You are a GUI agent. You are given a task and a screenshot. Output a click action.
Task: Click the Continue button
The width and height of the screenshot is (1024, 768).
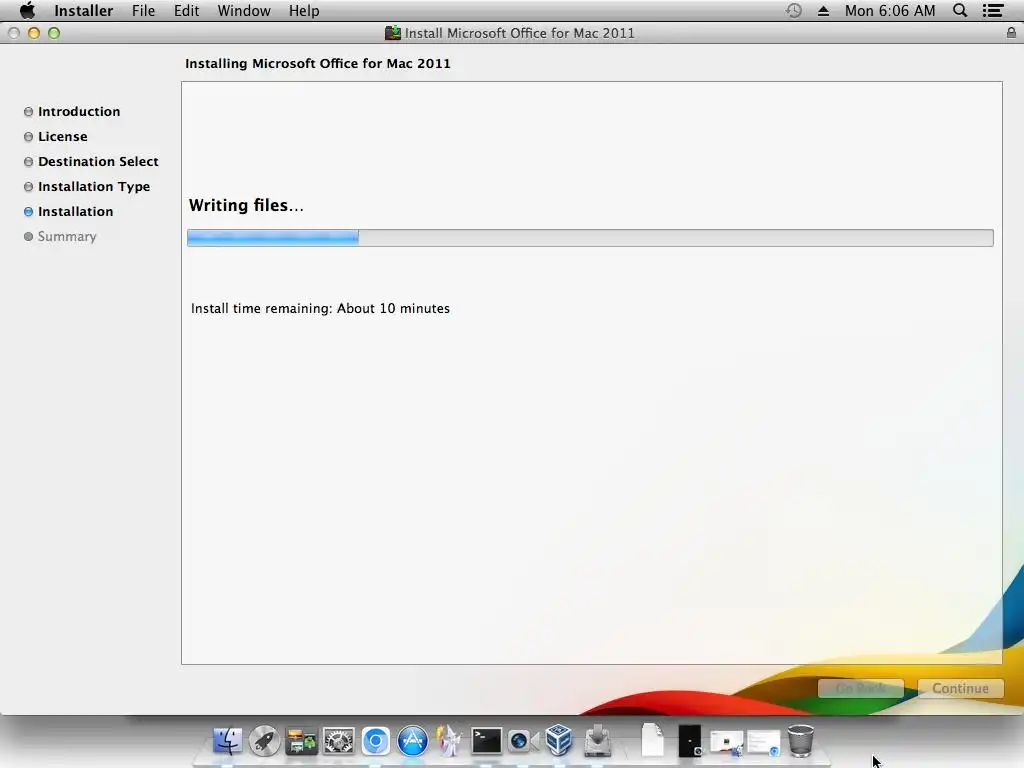[x=960, y=688]
